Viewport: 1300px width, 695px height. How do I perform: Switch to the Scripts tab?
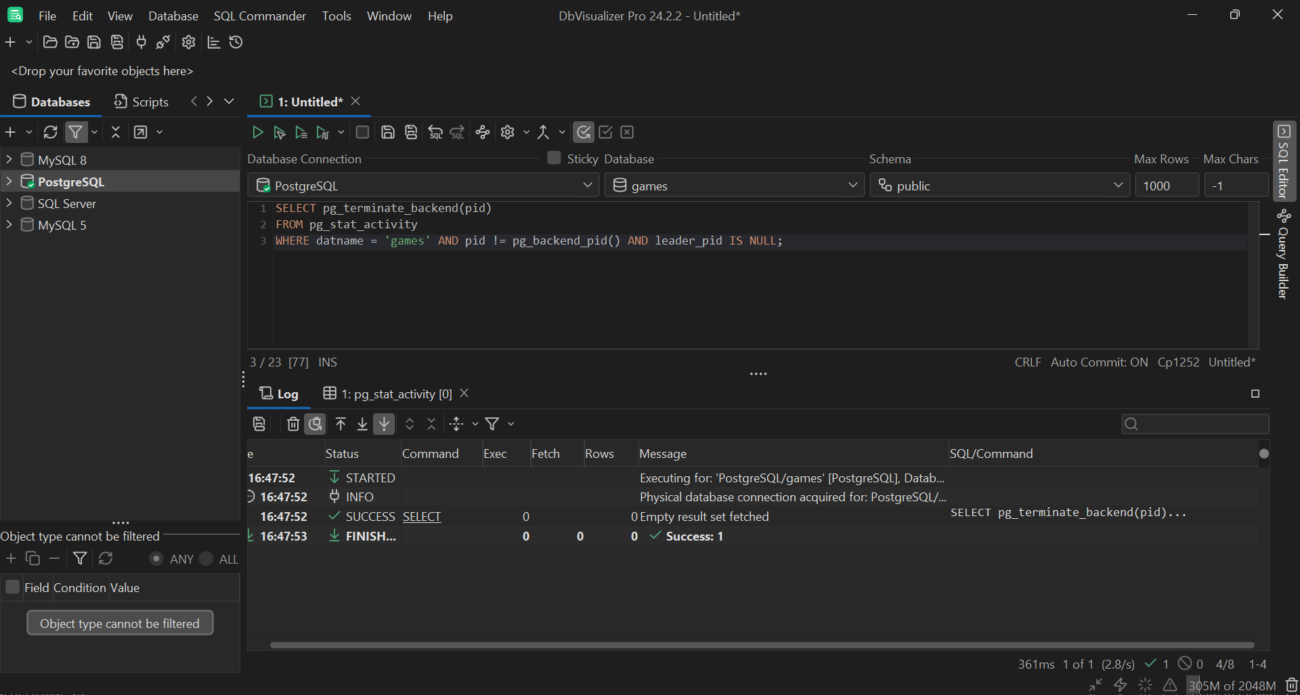click(141, 101)
